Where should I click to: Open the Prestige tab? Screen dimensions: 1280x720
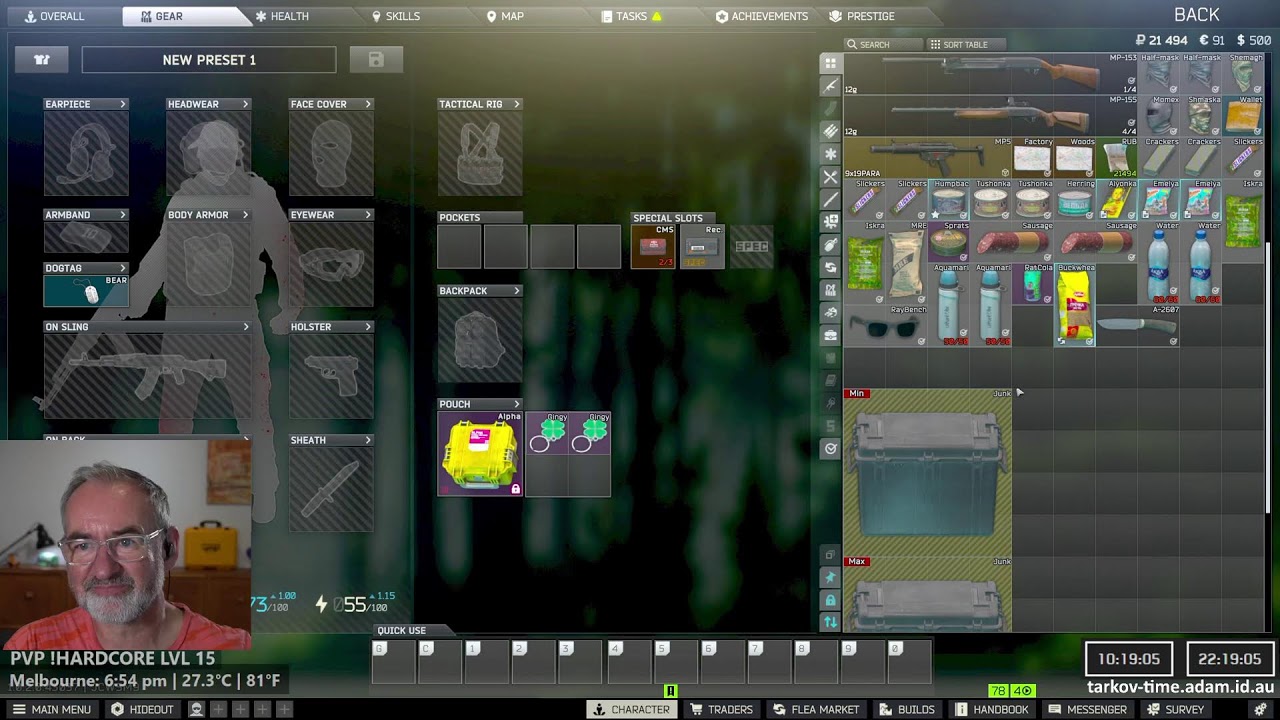tap(862, 16)
